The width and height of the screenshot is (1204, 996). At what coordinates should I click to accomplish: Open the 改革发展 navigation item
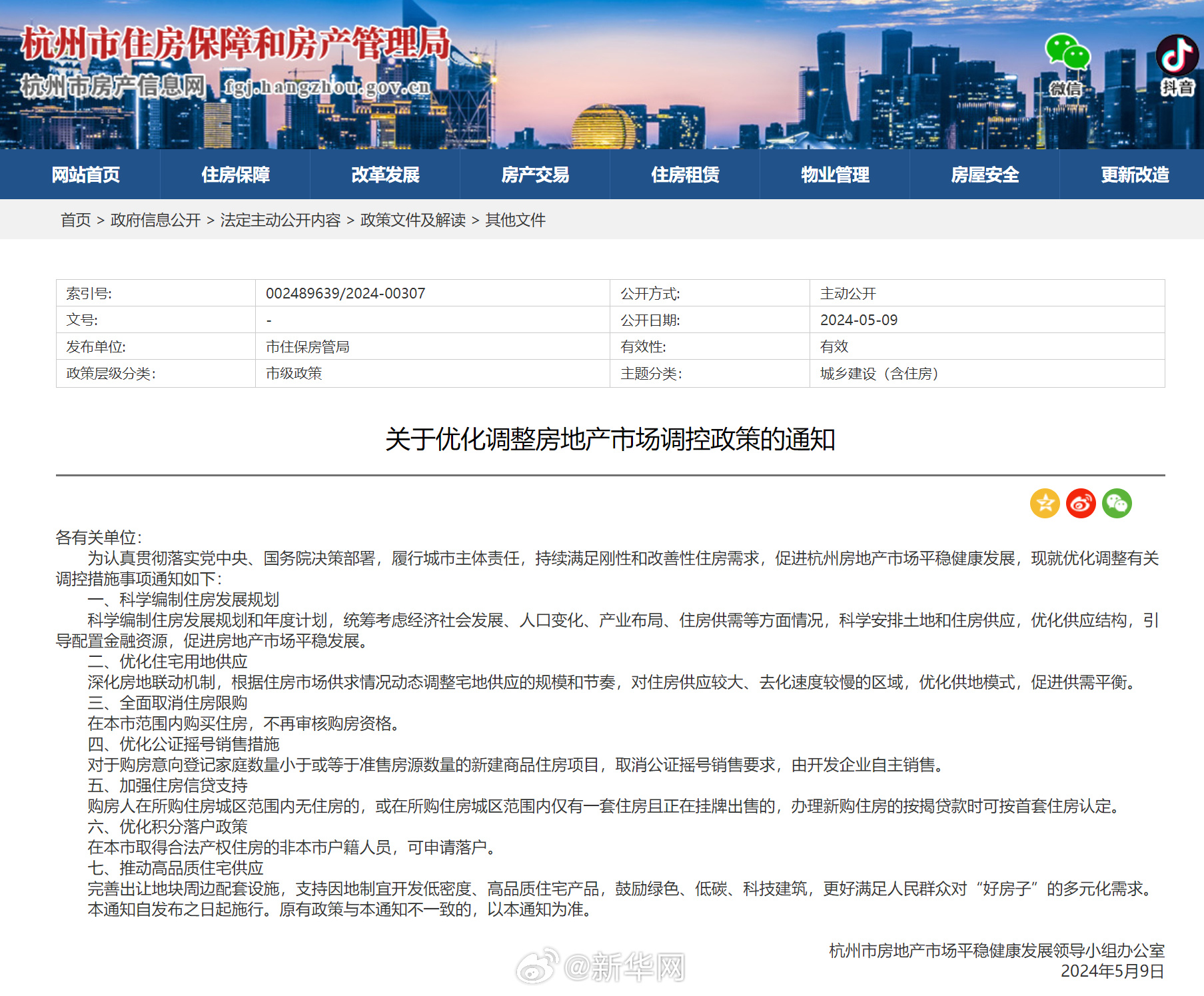(385, 175)
